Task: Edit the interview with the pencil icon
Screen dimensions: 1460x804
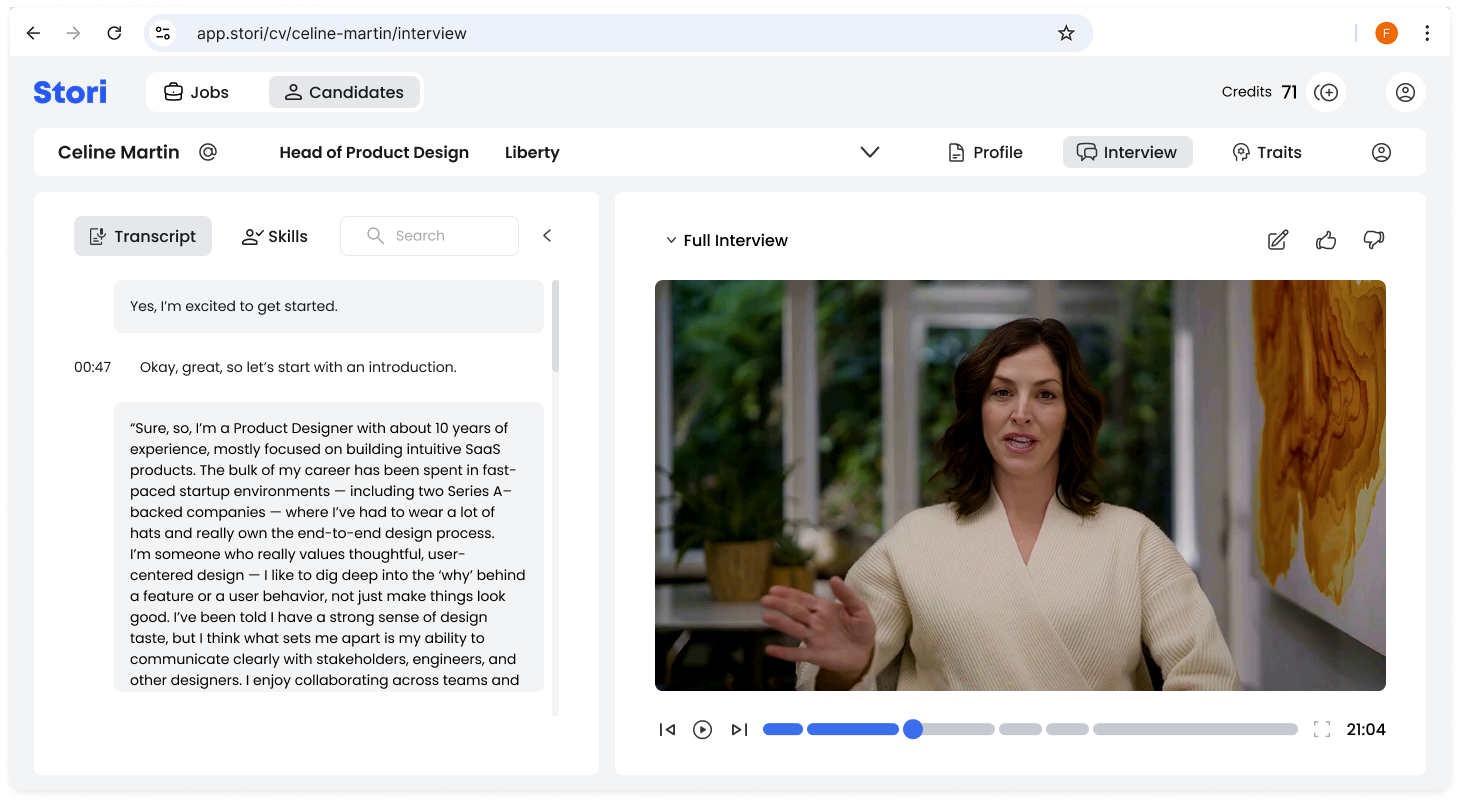Action: point(1278,240)
